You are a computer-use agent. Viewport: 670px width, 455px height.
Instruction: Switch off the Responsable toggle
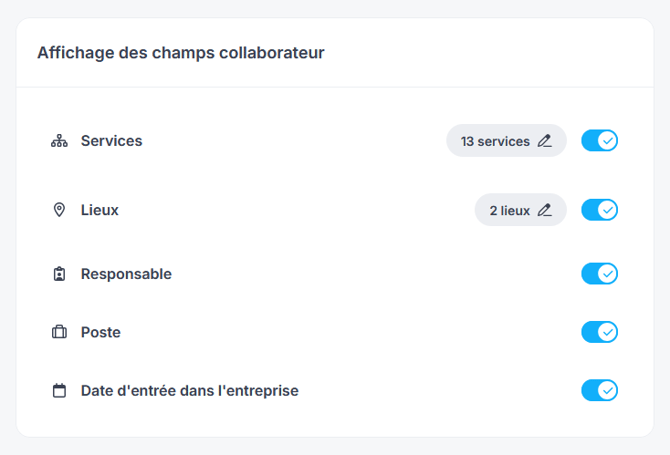coord(599,274)
